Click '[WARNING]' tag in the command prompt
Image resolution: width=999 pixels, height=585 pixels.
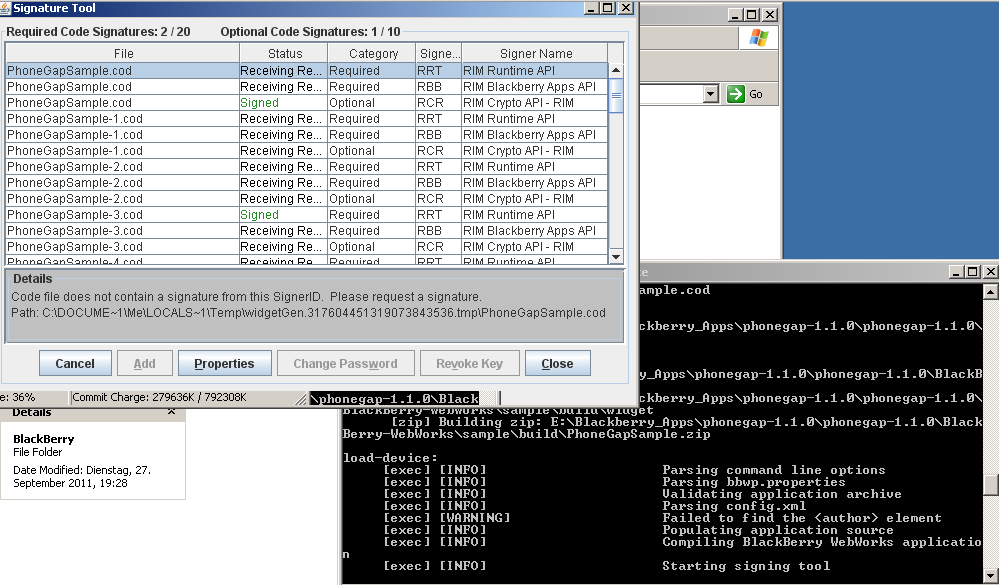[x=475, y=517]
